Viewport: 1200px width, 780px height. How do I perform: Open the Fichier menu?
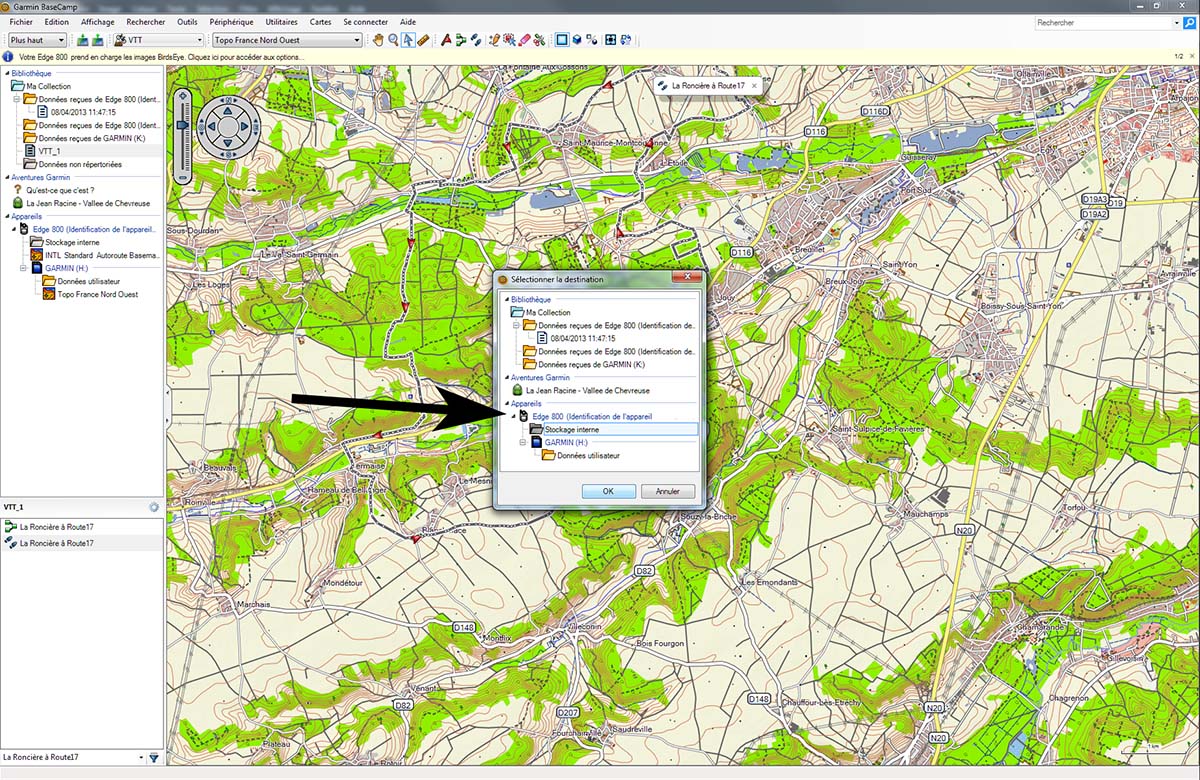click(21, 22)
